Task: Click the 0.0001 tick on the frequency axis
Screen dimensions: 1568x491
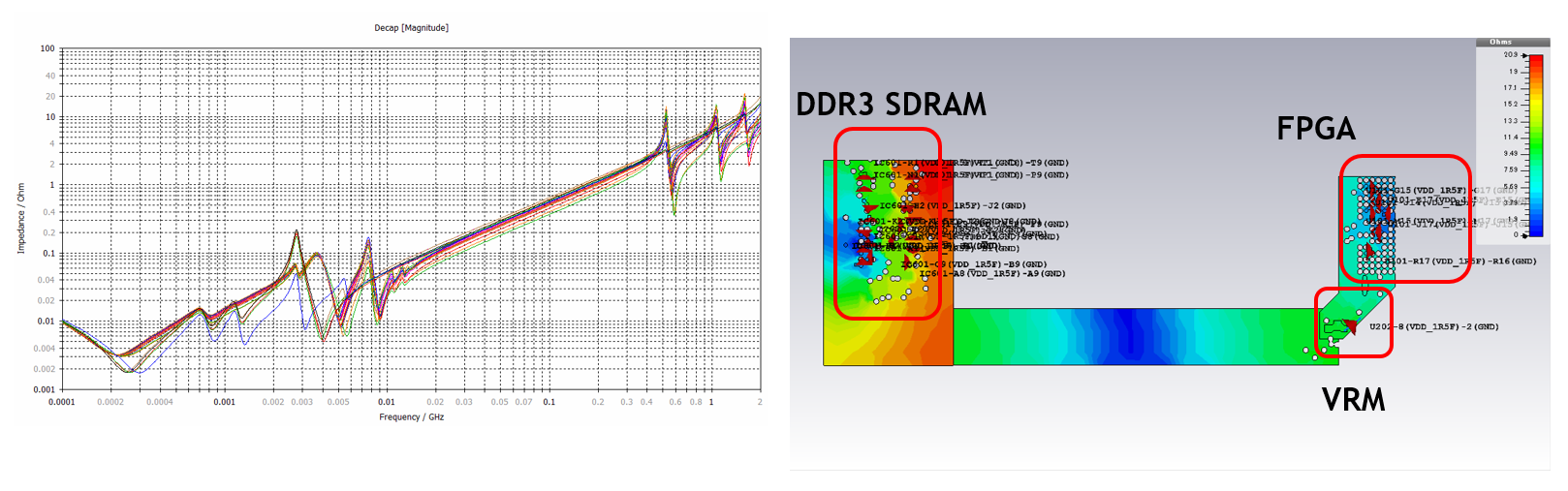Action: [x=62, y=402]
